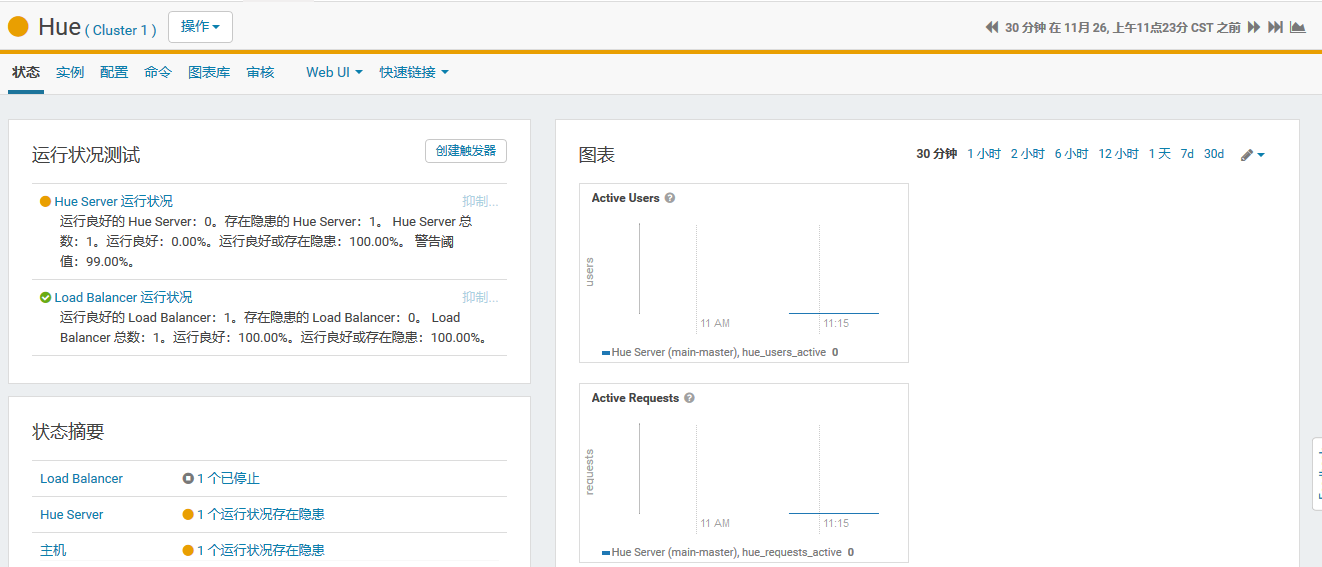The height and width of the screenshot is (567, 1322).
Task: Click the Active Requests chart title
Action: pos(635,398)
